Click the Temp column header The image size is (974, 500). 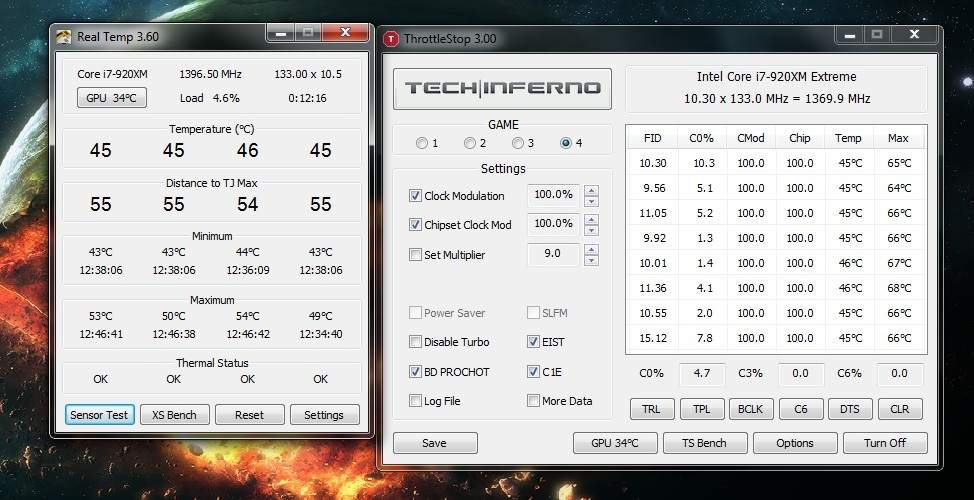pyautogui.click(x=849, y=138)
